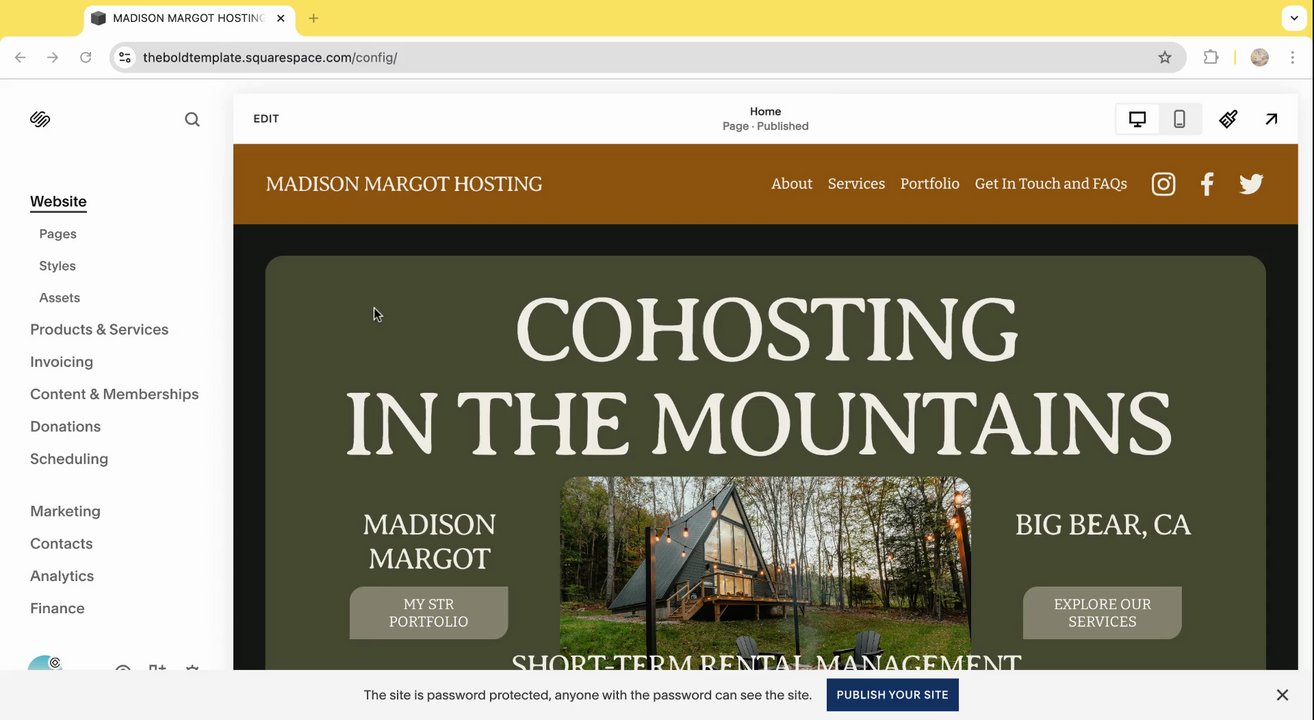Open Analytics section
Screen dimensions: 1314x720
[x=62, y=576]
